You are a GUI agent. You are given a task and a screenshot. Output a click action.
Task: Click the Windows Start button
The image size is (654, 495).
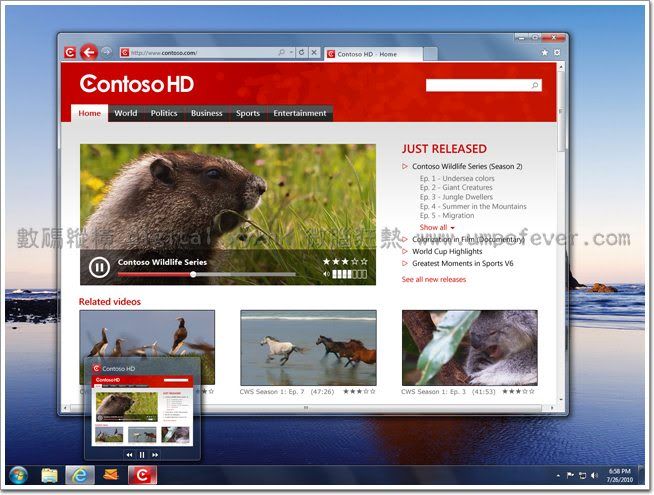[17, 475]
